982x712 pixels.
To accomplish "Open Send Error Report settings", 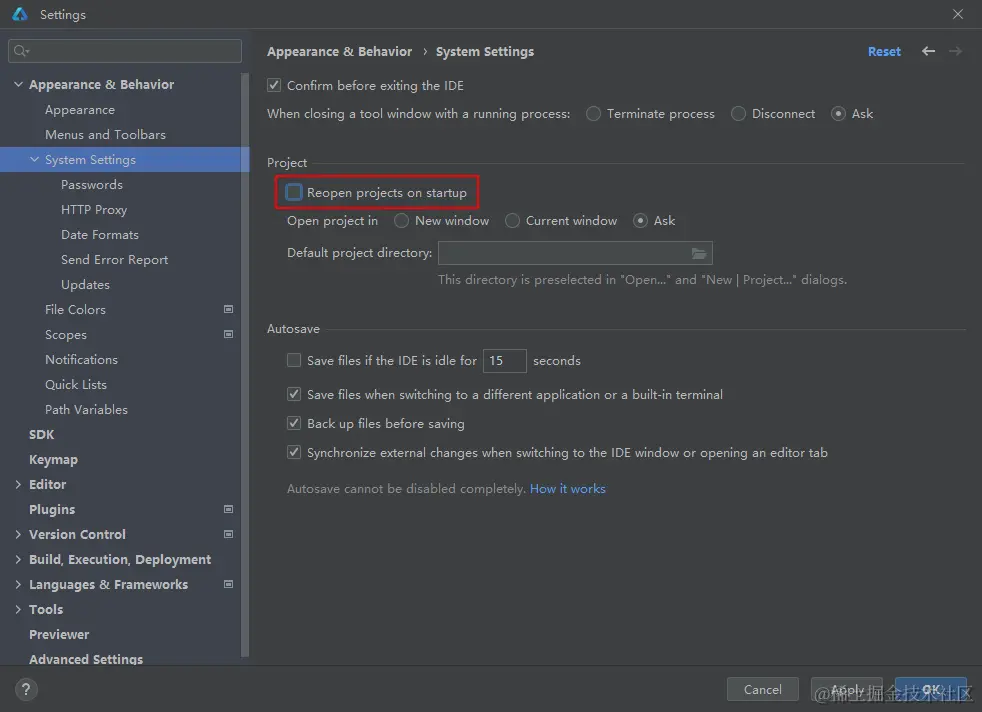I will [x=114, y=259].
